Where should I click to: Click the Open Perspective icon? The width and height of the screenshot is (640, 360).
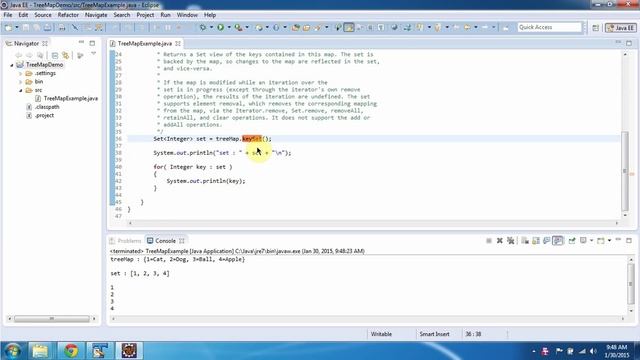coord(596,27)
